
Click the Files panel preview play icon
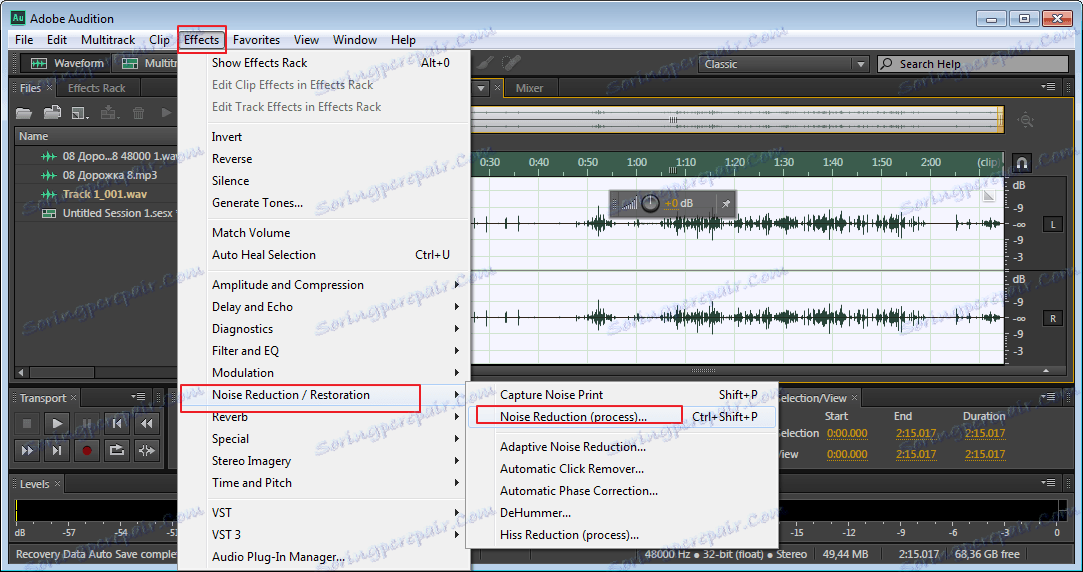(166, 113)
